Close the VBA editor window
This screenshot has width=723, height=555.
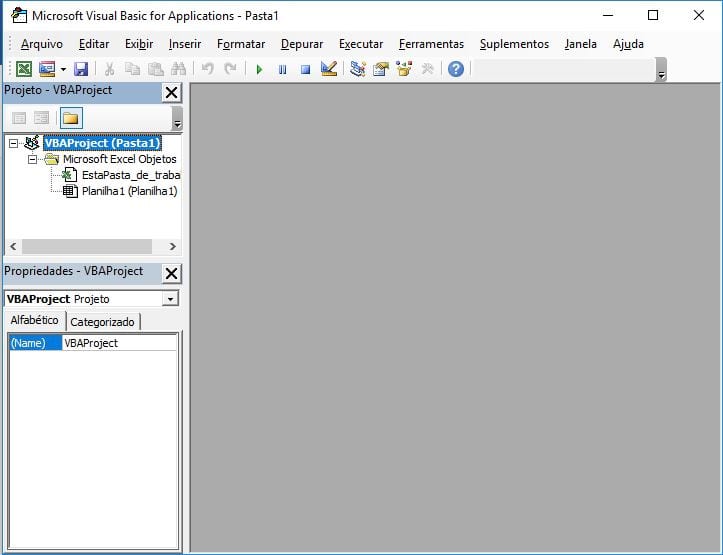[x=699, y=15]
